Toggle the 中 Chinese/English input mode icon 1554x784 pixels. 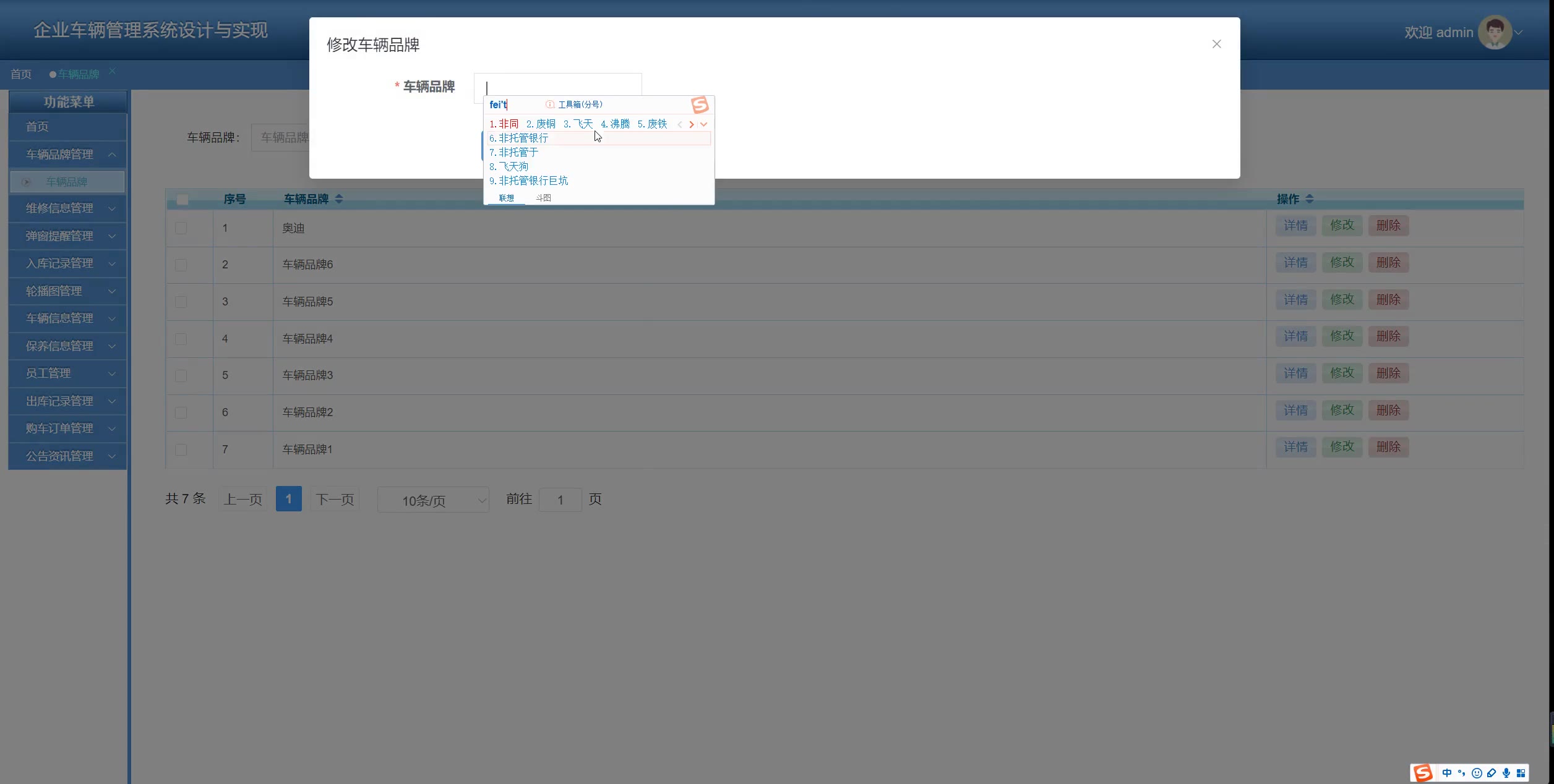click(1446, 772)
